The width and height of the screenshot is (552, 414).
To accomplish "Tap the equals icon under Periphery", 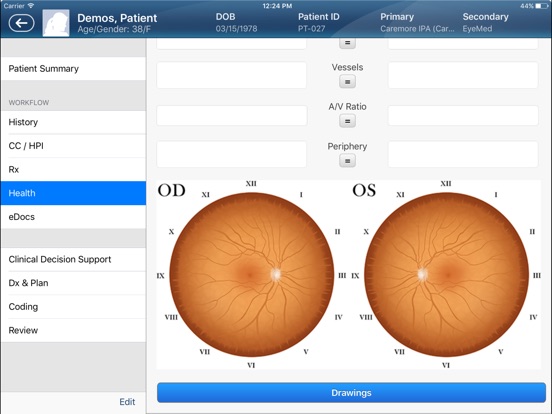I will 347,161.
